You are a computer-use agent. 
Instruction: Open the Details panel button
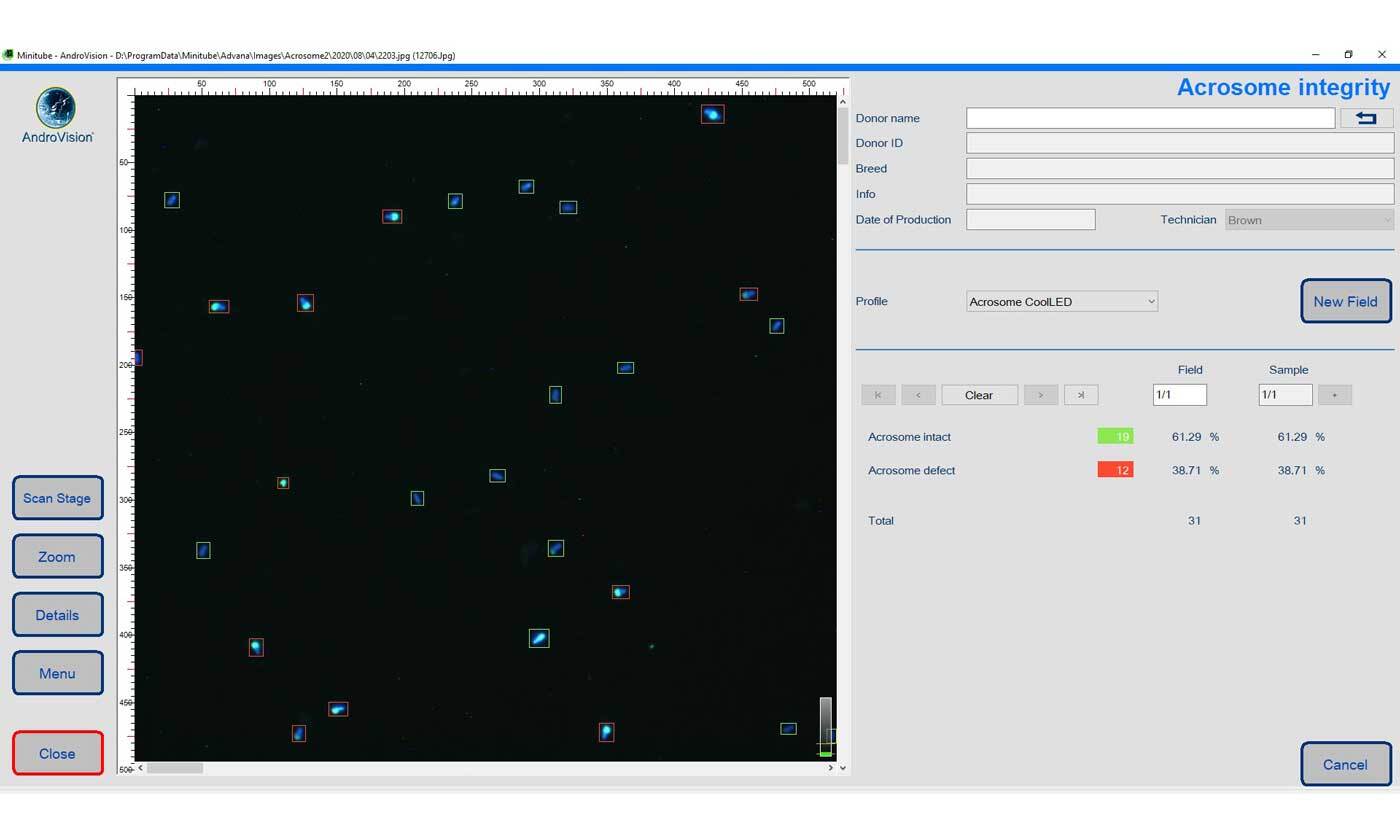(x=57, y=615)
